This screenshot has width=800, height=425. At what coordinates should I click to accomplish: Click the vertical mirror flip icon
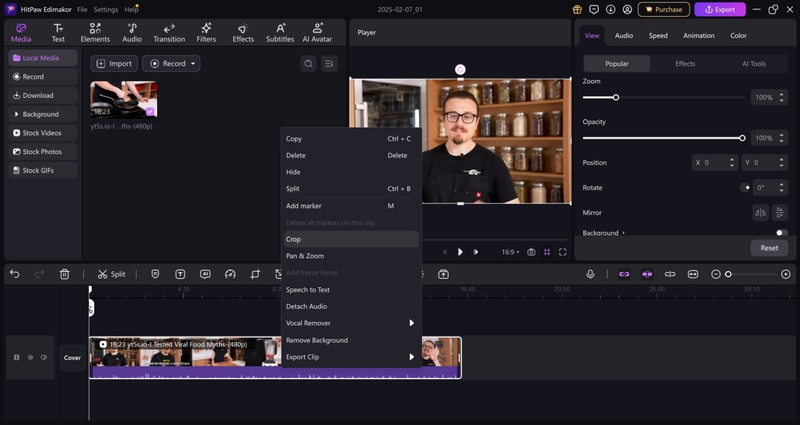[780, 213]
